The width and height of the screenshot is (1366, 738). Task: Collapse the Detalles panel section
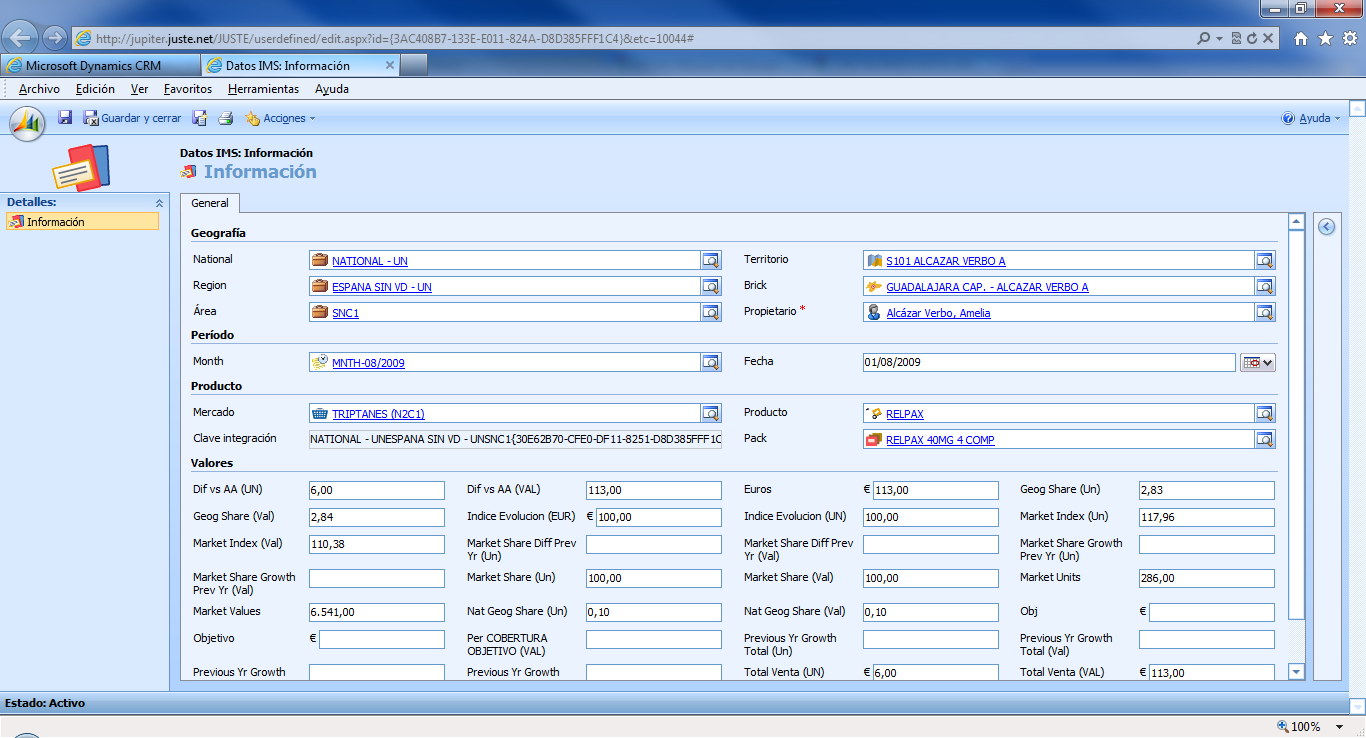[158, 203]
